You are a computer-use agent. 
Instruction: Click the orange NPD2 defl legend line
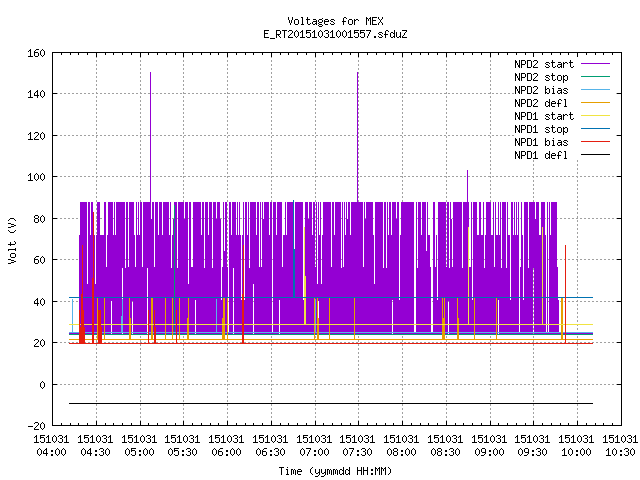596,103
